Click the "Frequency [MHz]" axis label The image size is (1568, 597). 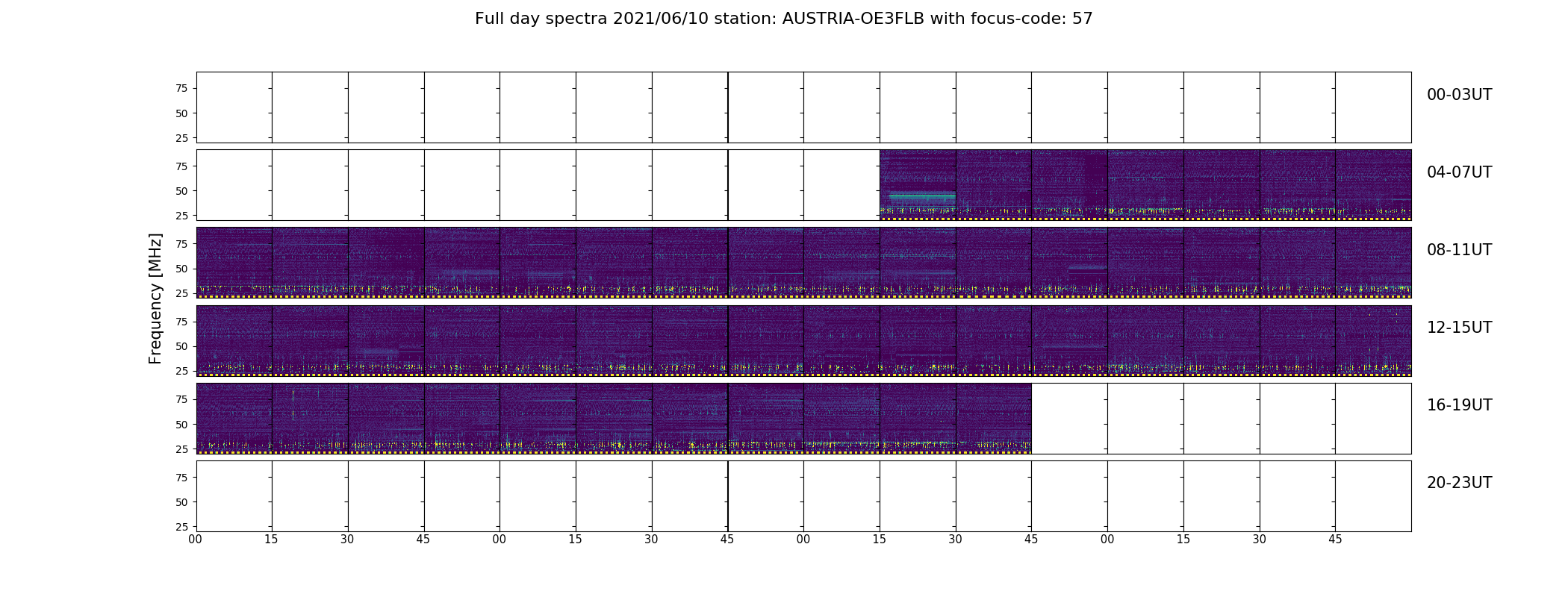(x=155, y=298)
